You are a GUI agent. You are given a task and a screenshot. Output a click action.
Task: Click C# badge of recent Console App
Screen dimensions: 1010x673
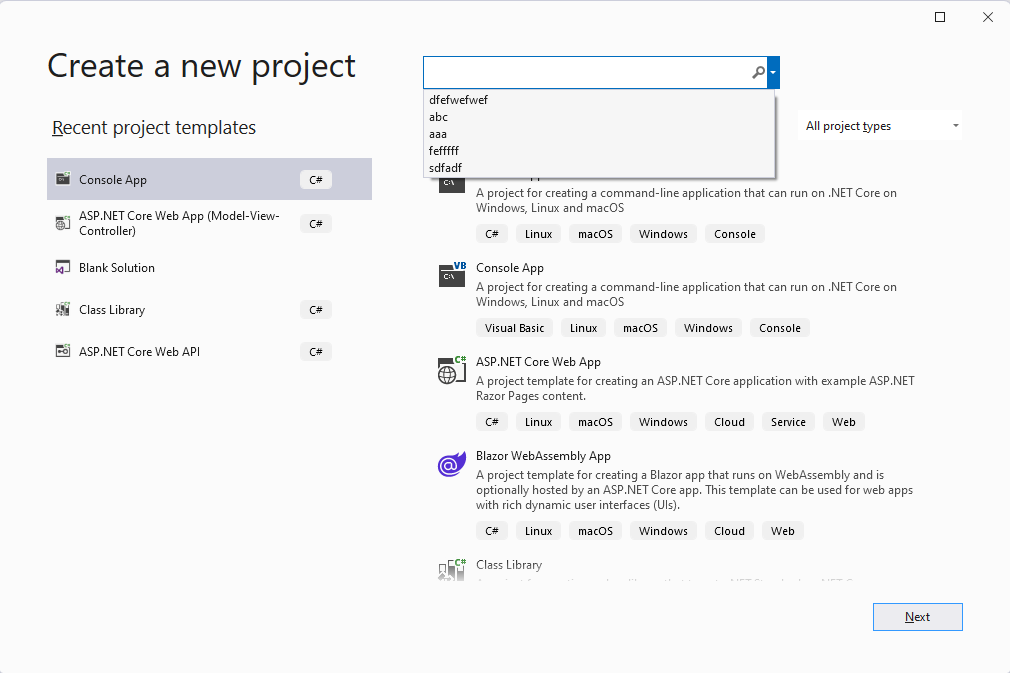click(x=316, y=180)
